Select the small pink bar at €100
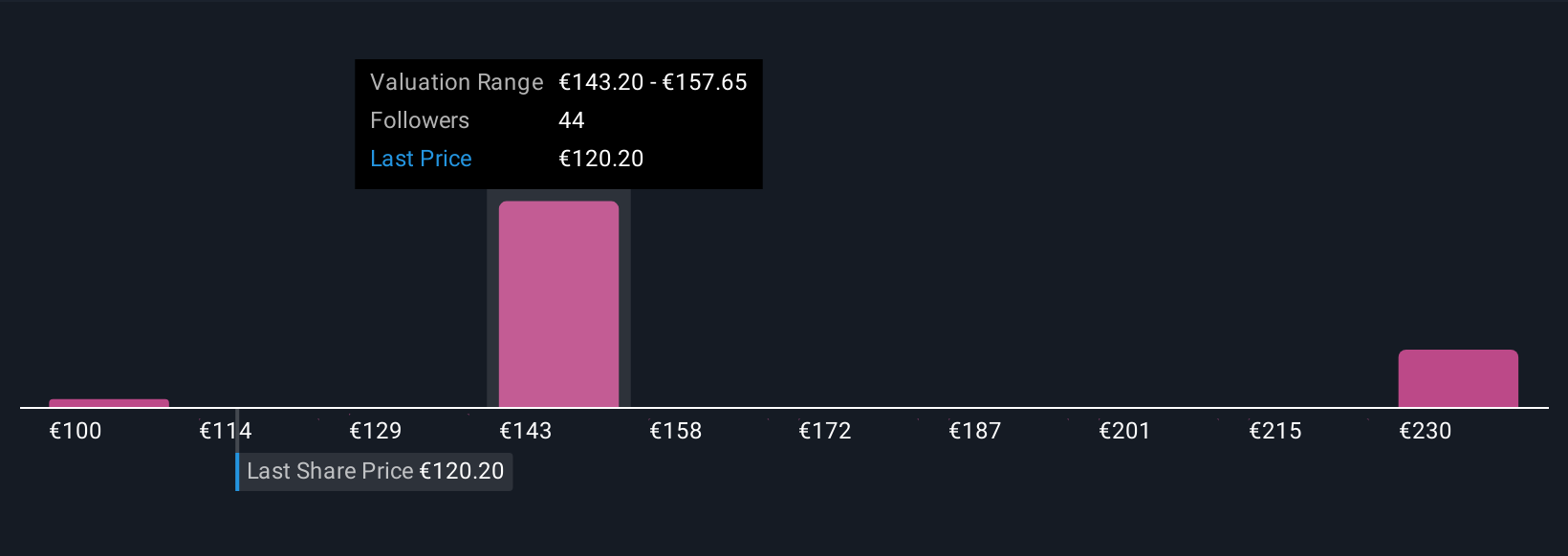 tap(109, 403)
